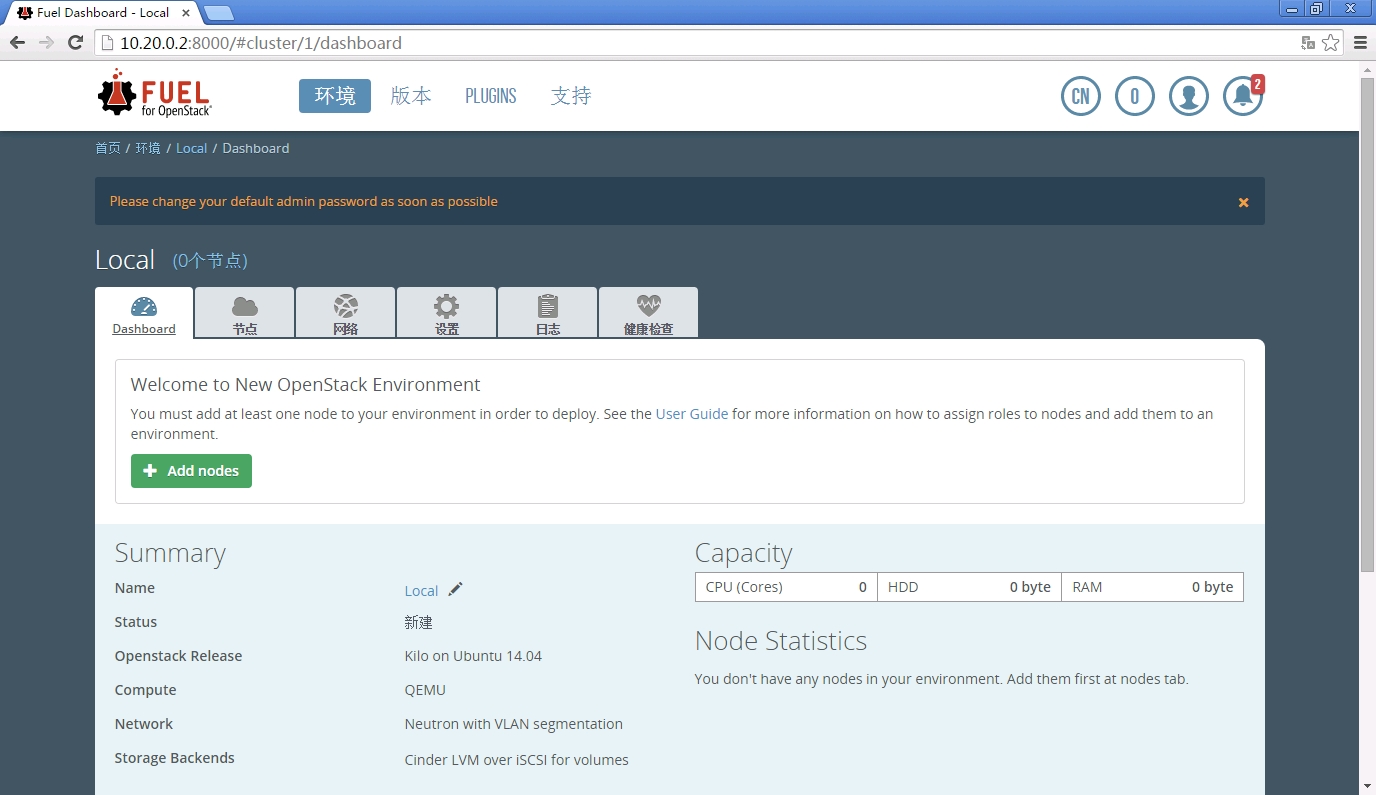Click the QEMU compute value
The height and width of the screenshot is (795, 1376).
[x=425, y=690]
